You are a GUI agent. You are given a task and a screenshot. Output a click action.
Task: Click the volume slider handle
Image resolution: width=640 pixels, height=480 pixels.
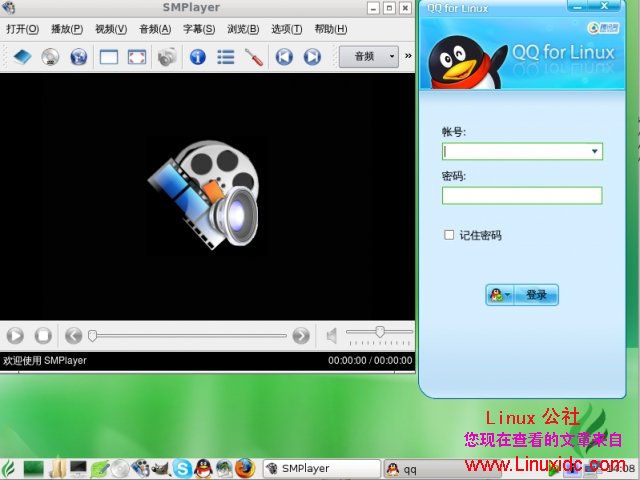tap(380, 331)
